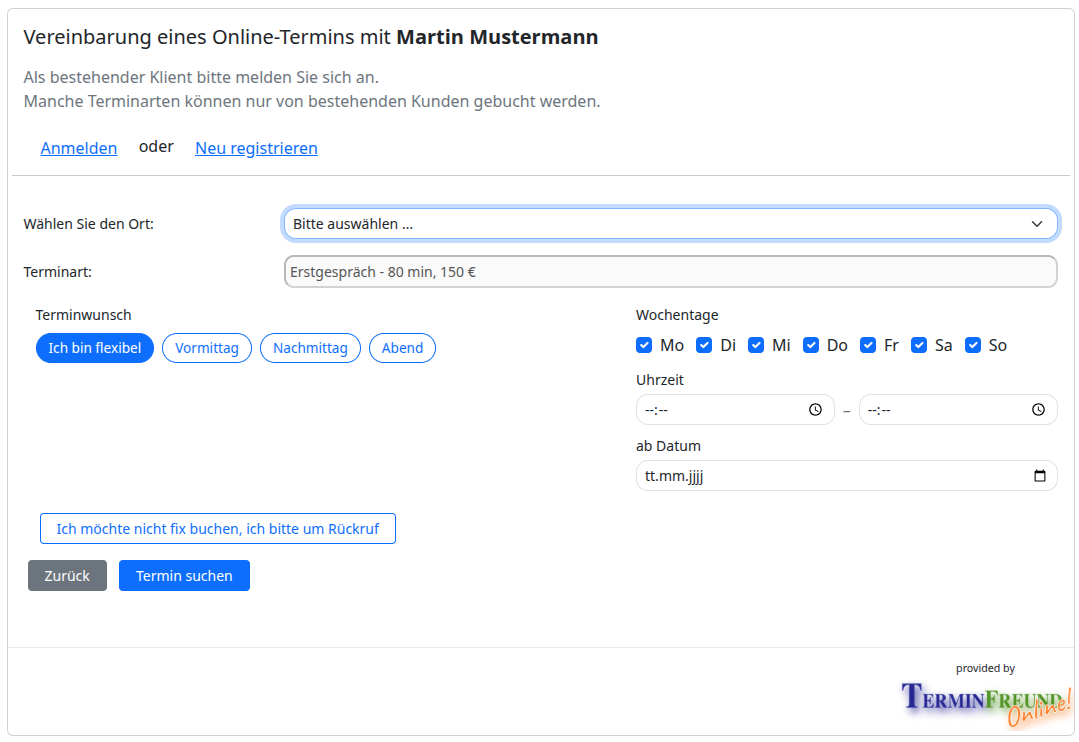Open the calendar picker for ab Datum

coord(1040,476)
